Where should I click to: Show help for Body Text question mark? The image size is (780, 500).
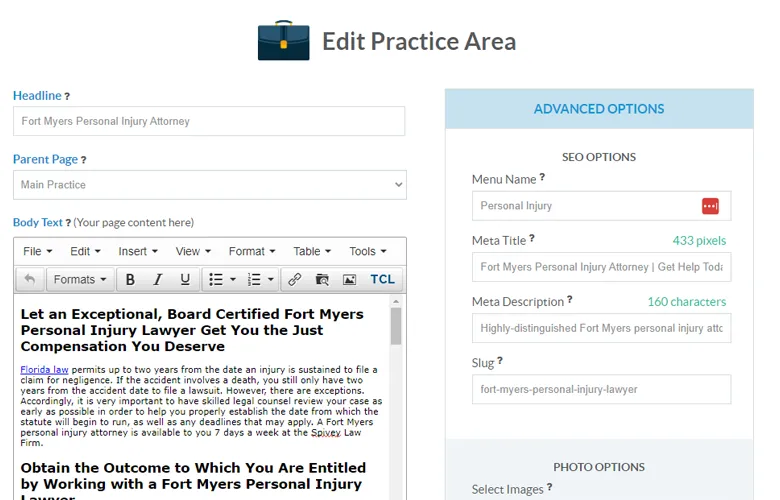[68, 223]
